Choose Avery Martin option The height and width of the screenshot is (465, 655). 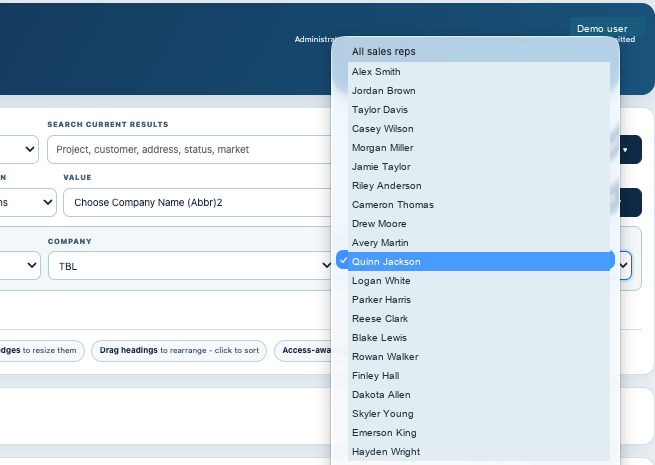click(479, 243)
